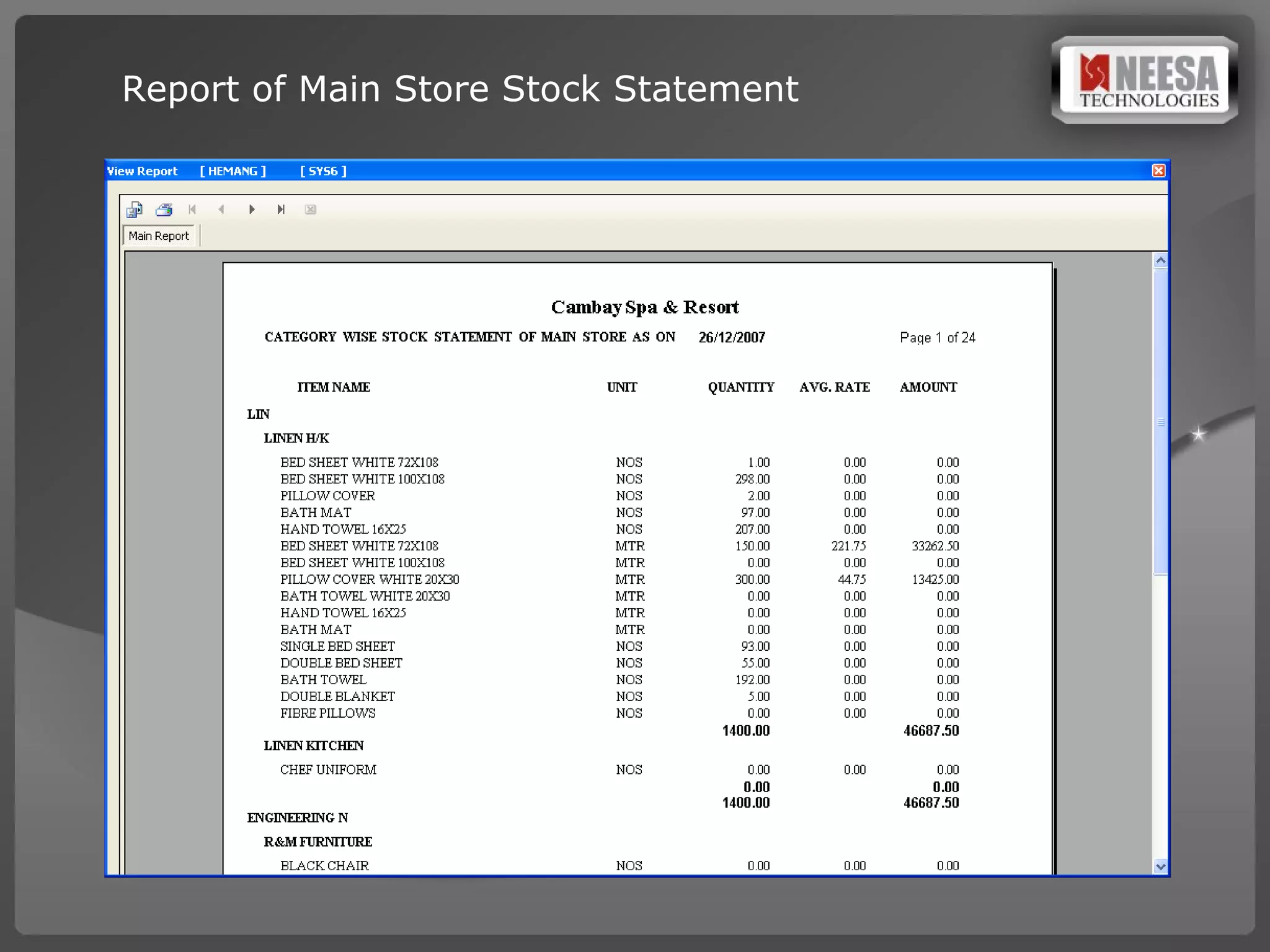Click the LIN category label

pyautogui.click(x=258, y=414)
